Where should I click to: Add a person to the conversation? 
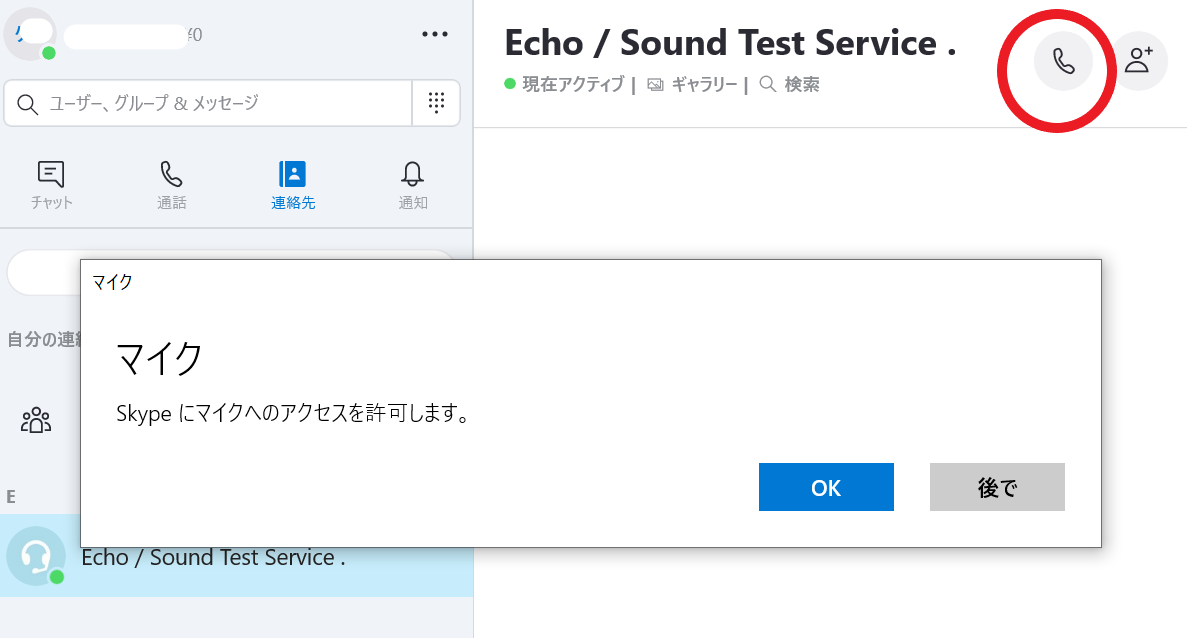click(x=1139, y=61)
